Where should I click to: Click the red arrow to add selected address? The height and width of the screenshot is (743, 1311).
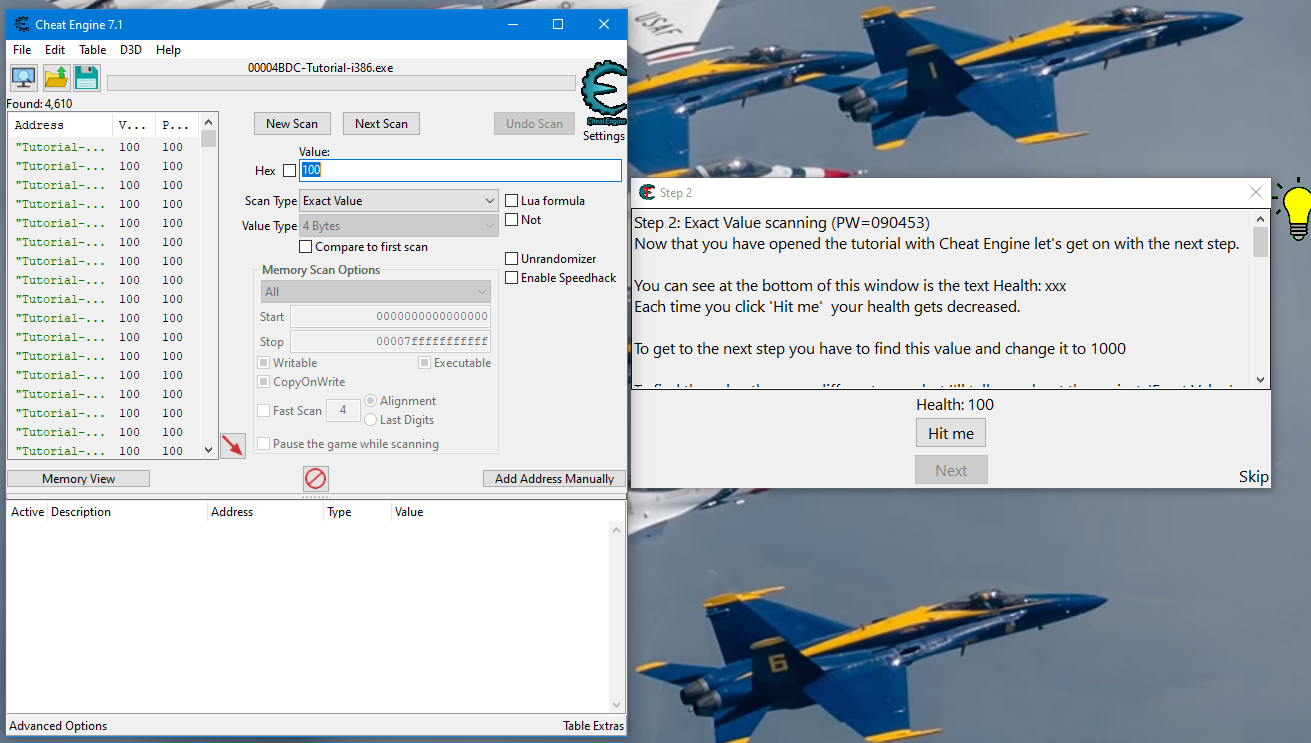233,447
